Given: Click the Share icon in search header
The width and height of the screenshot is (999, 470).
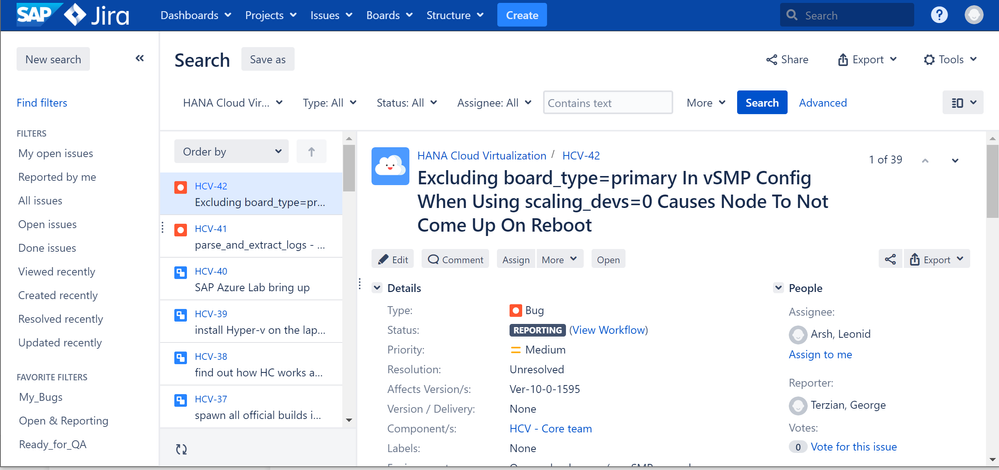Looking at the screenshot, I should 772,60.
